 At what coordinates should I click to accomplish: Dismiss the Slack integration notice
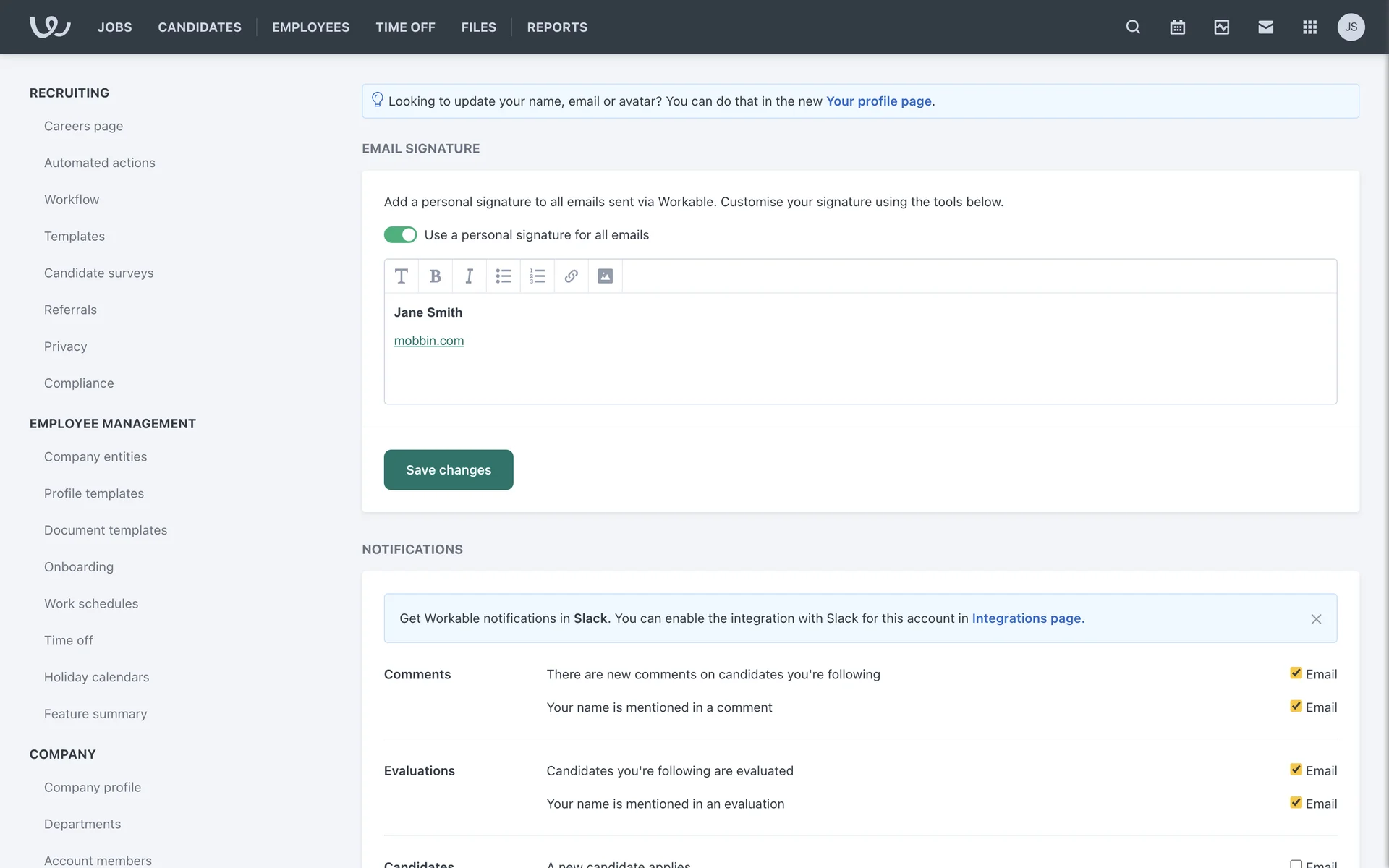coord(1316,619)
